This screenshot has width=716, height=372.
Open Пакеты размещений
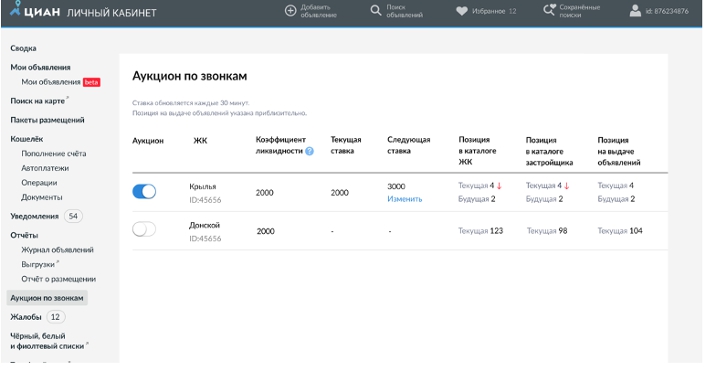47,120
